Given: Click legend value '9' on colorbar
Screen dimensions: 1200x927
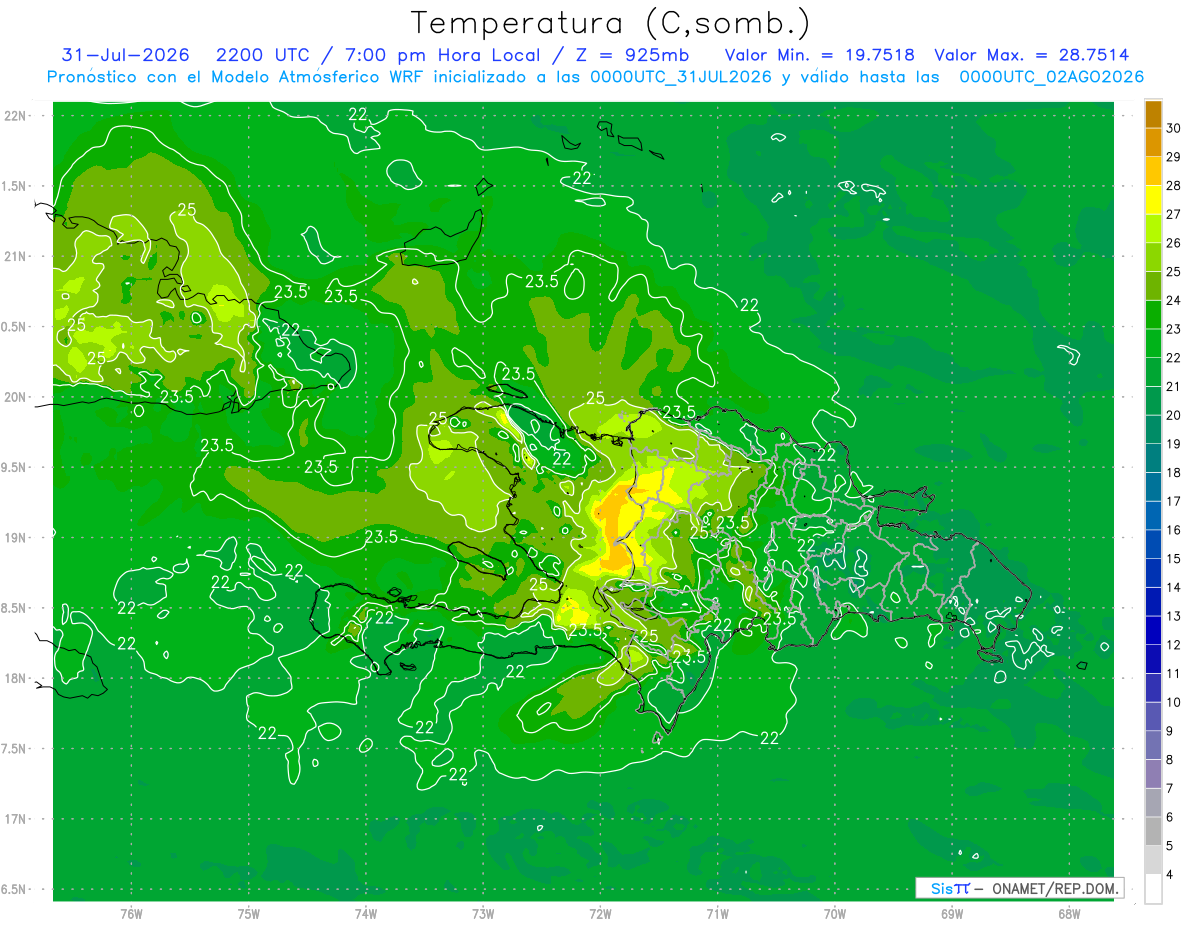Looking at the screenshot, I should [x=1171, y=732].
